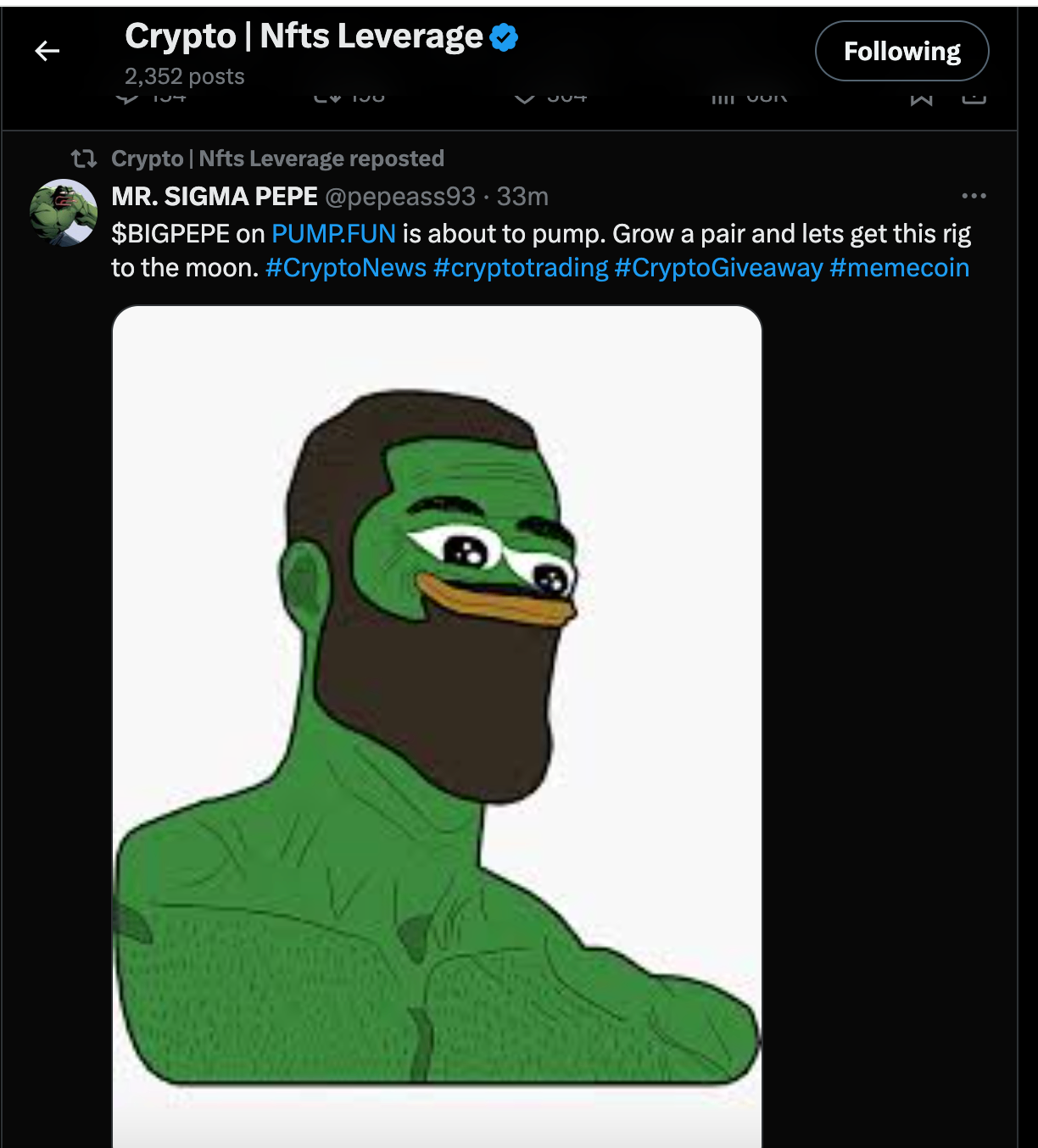Click the repost arrows beside the reposted label
The width and height of the screenshot is (1038, 1148).
[x=85, y=159]
